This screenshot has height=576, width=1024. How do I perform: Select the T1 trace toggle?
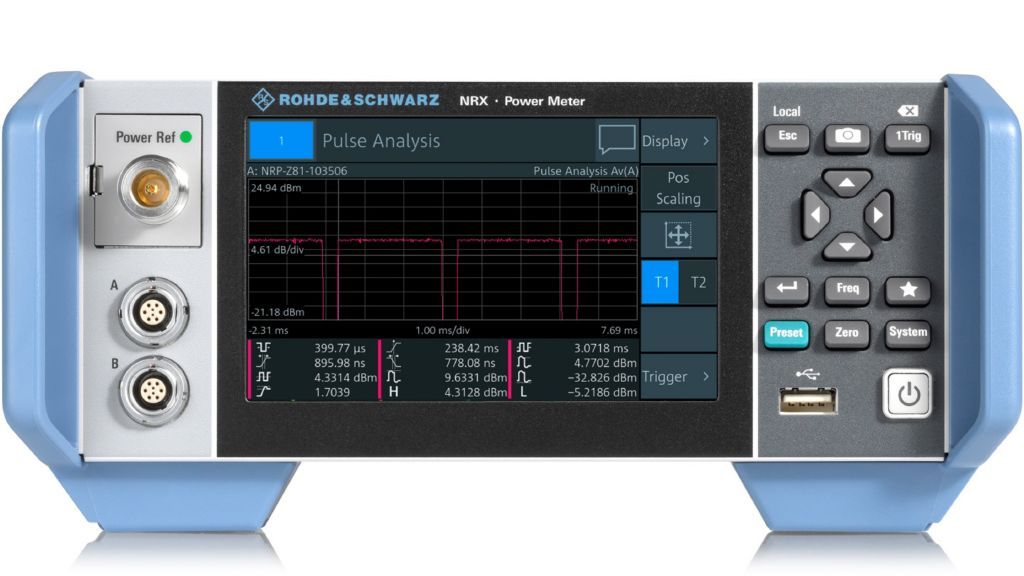660,282
